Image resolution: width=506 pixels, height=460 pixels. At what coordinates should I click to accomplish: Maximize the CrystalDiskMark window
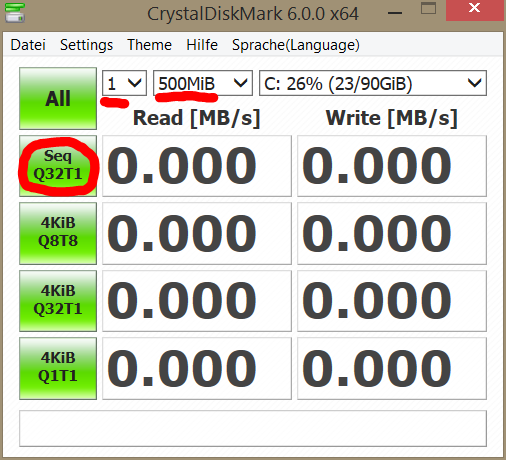[428, 9]
